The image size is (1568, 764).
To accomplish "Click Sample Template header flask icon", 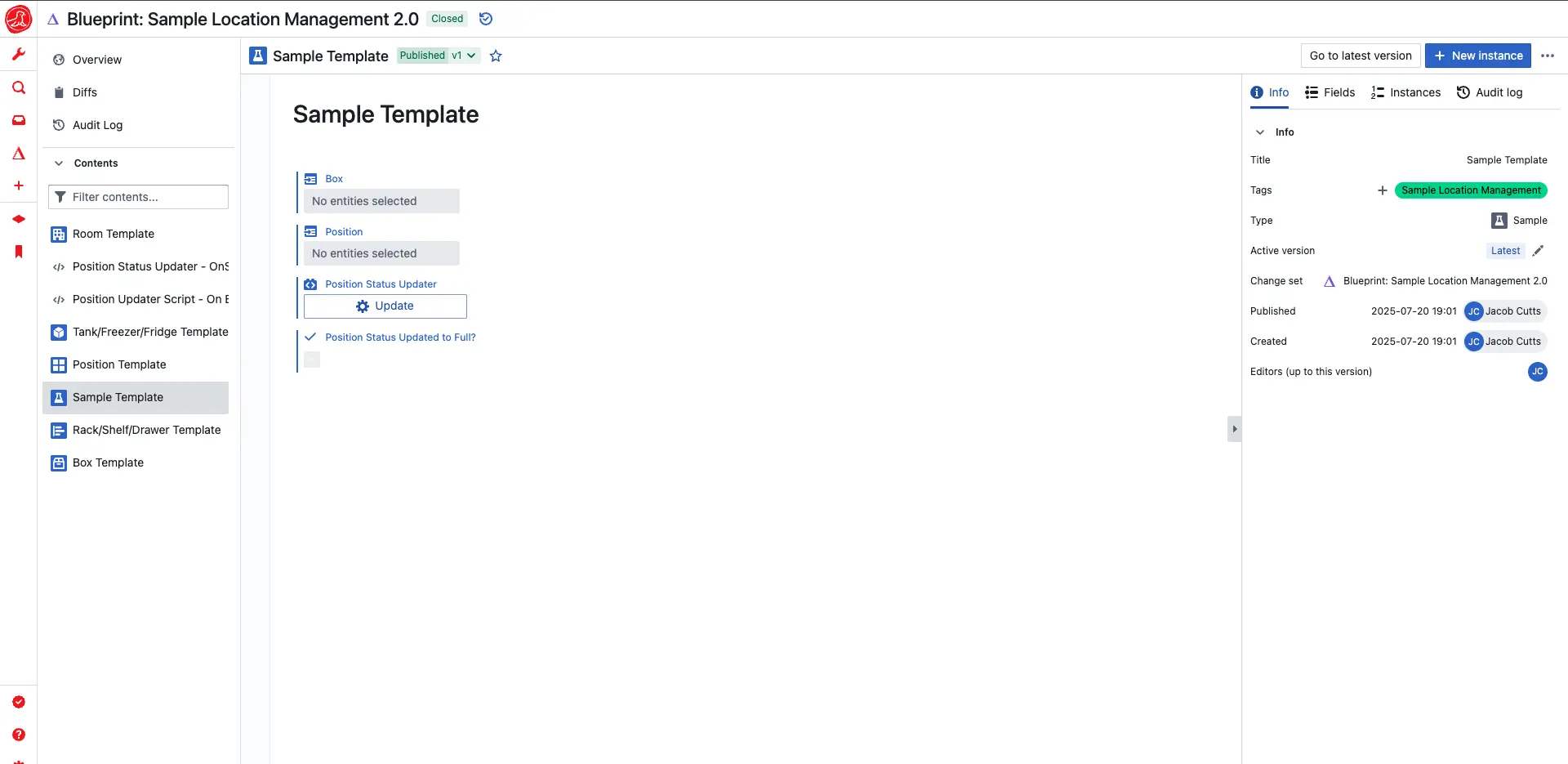I will coord(258,56).
